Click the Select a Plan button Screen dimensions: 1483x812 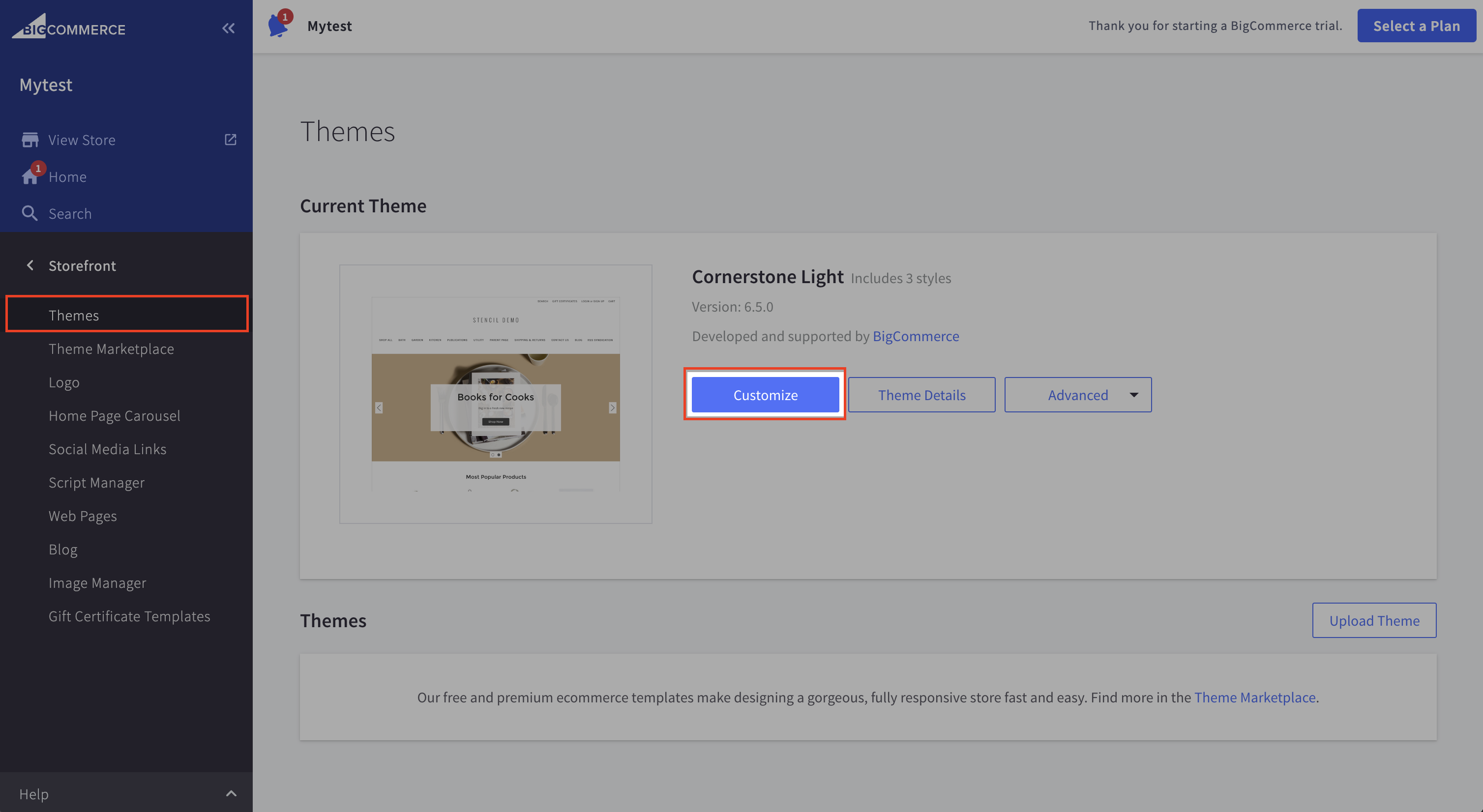pyautogui.click(x=1416, y=26)
